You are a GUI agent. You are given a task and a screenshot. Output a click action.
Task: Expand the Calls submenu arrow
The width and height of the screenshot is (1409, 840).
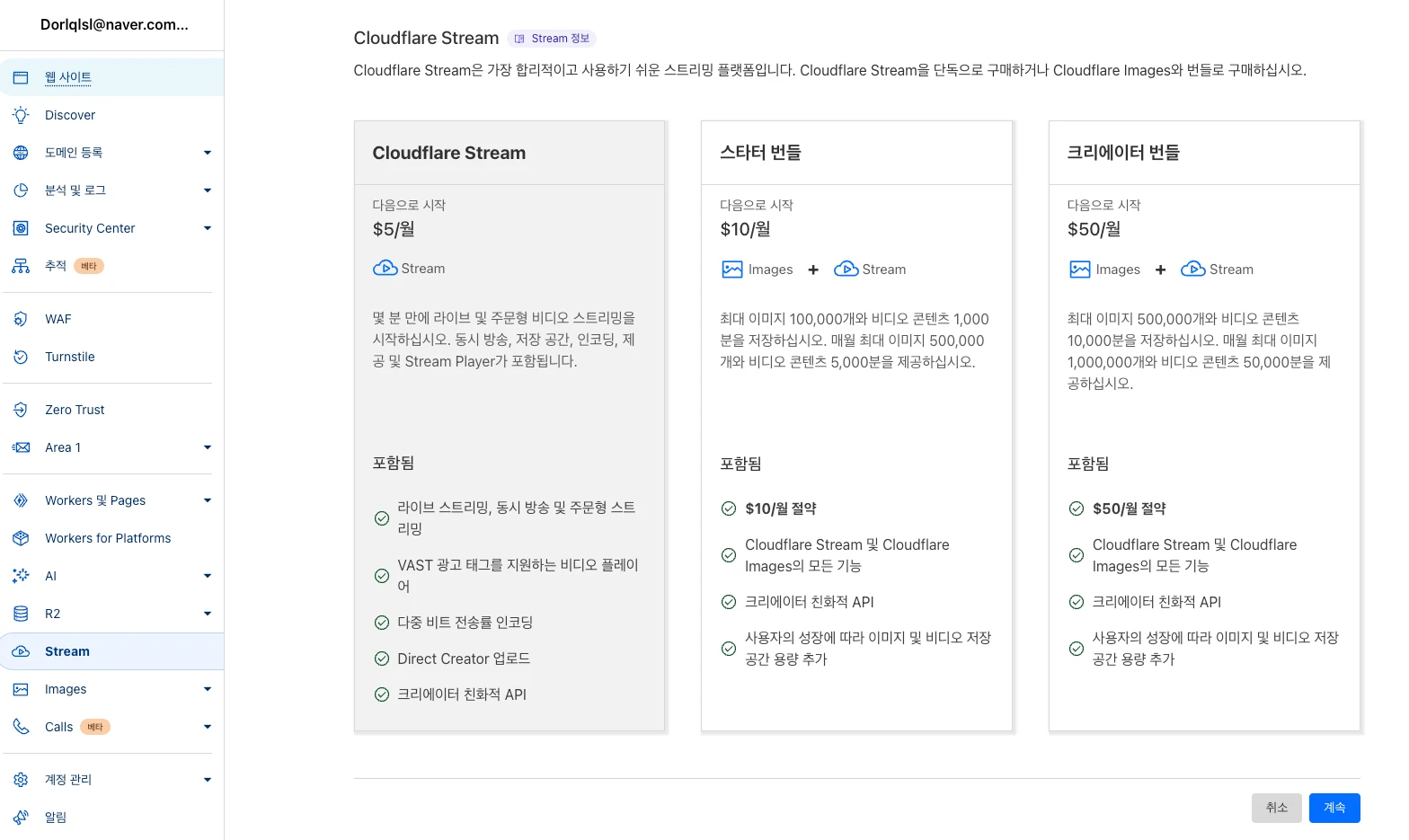(208, 727)
